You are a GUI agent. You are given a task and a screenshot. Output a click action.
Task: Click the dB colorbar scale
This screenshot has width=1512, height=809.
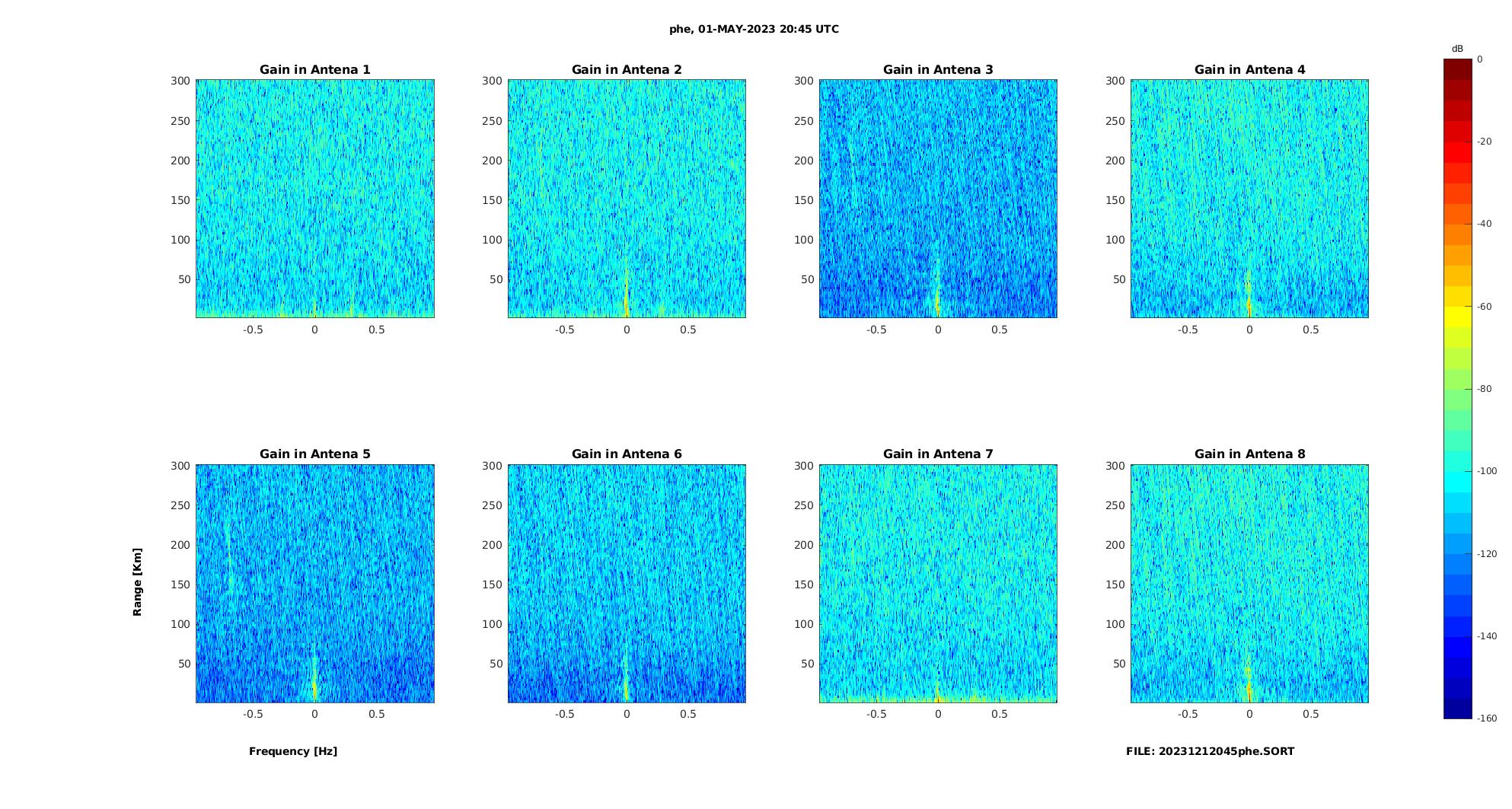(1457, 389)
